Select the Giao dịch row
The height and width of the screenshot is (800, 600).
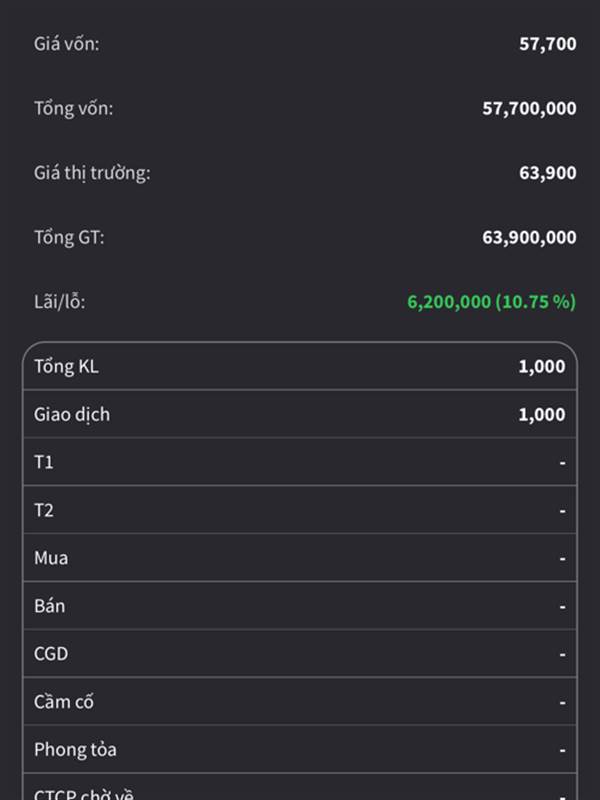pyautogui.click(x=300, y=414)
